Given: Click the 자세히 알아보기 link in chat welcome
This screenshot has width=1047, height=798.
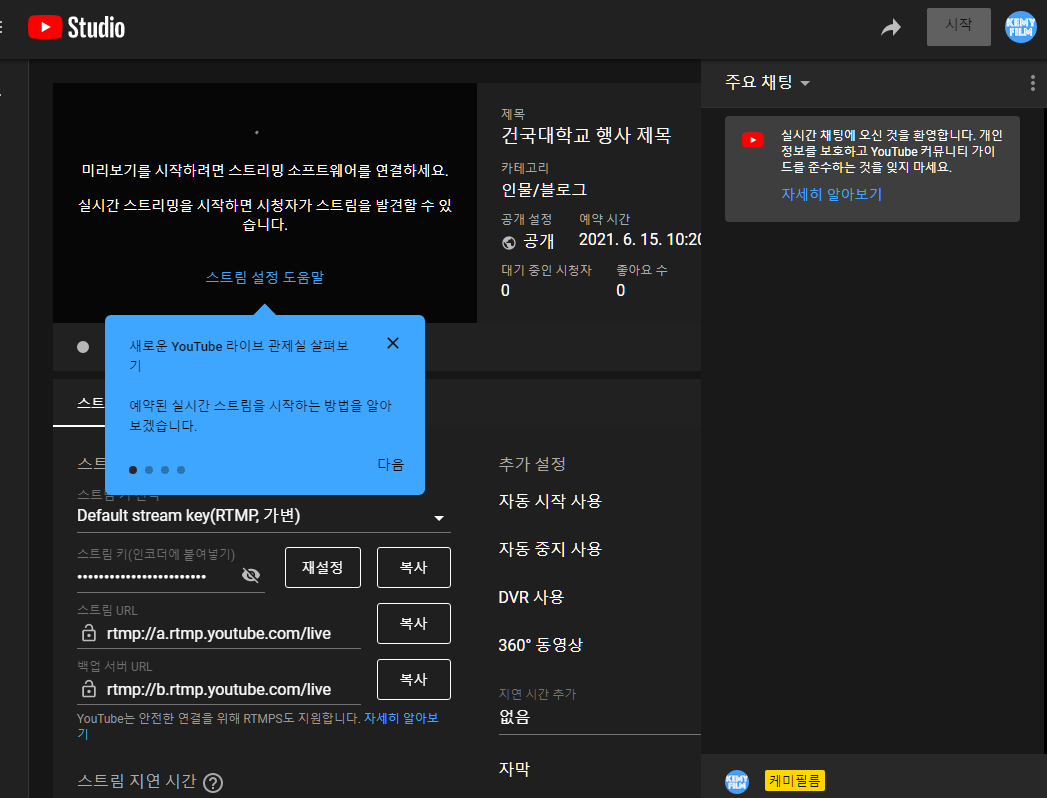Looking at the screenshot, I should (x=831, y=194).
